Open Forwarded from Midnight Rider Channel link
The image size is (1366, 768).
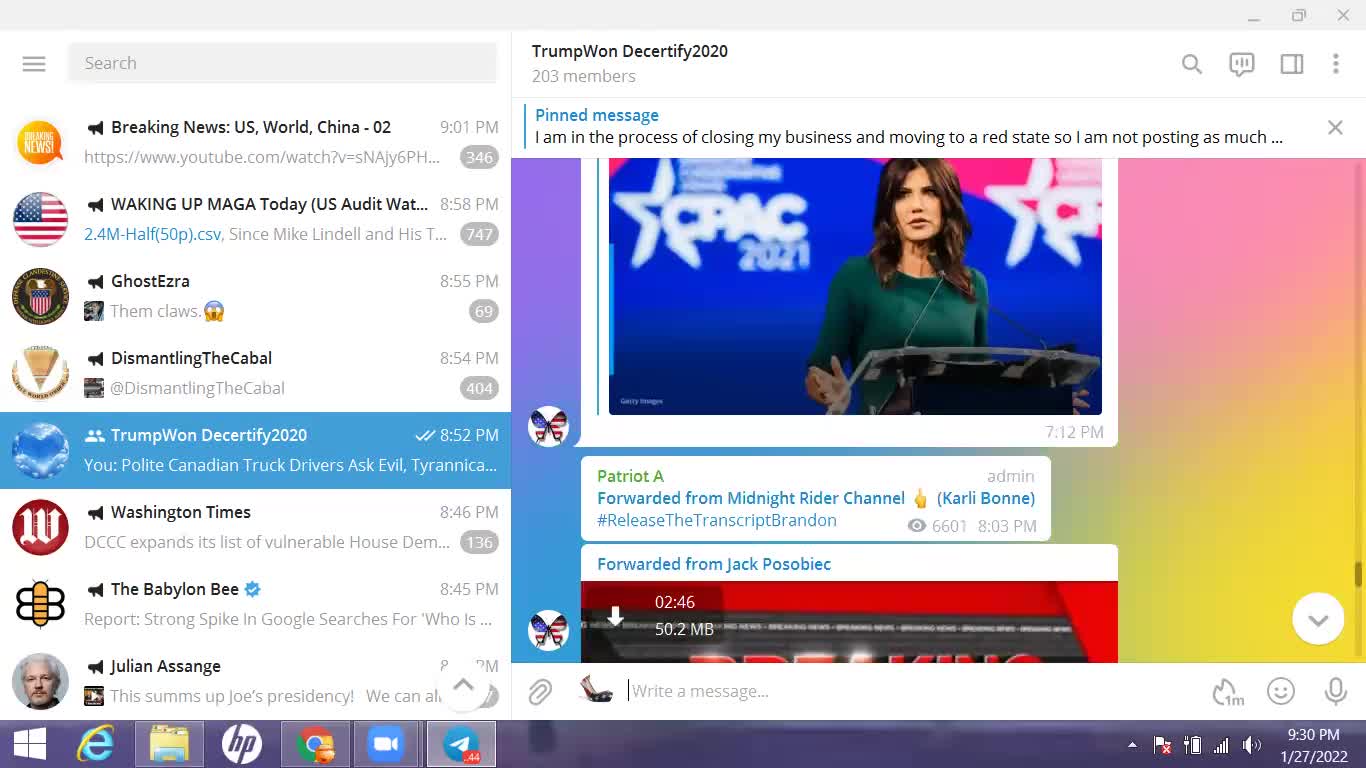(x=816, y=498)
